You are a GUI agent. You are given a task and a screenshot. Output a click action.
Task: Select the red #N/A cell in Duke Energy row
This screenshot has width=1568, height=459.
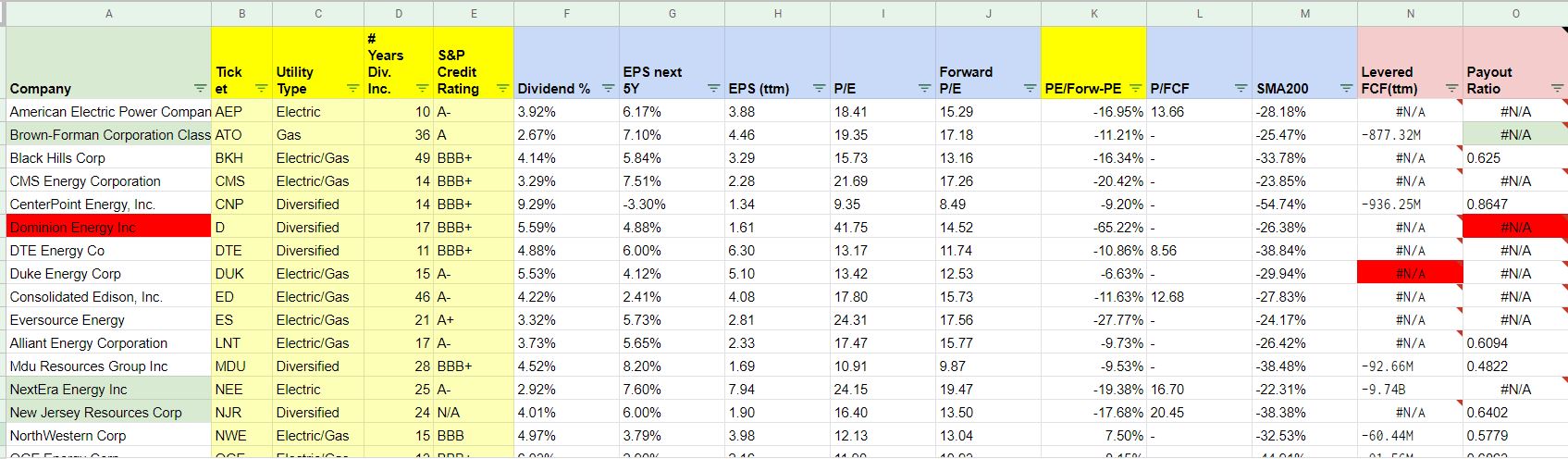pyautogui.click(x=1410, y=274)
